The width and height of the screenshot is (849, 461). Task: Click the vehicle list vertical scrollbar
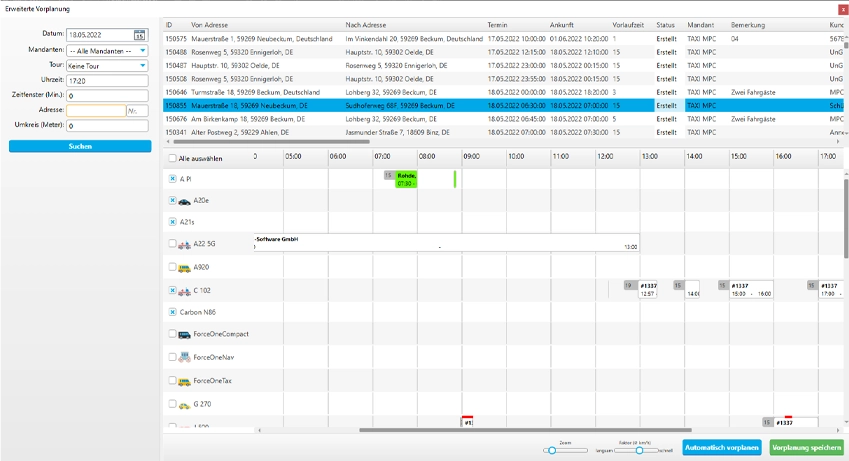tap(846, 218)
